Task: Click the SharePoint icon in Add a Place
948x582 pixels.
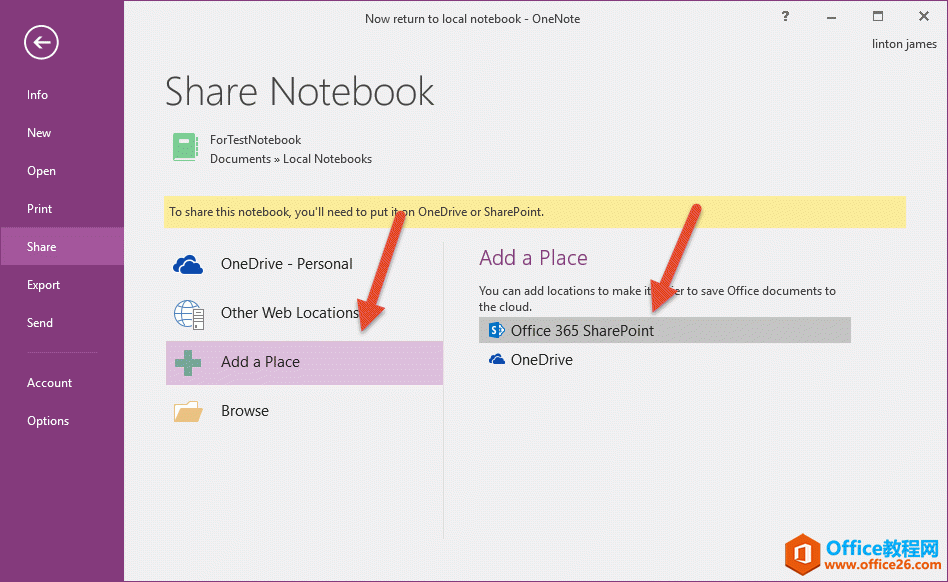Action: tap(496, 331)
